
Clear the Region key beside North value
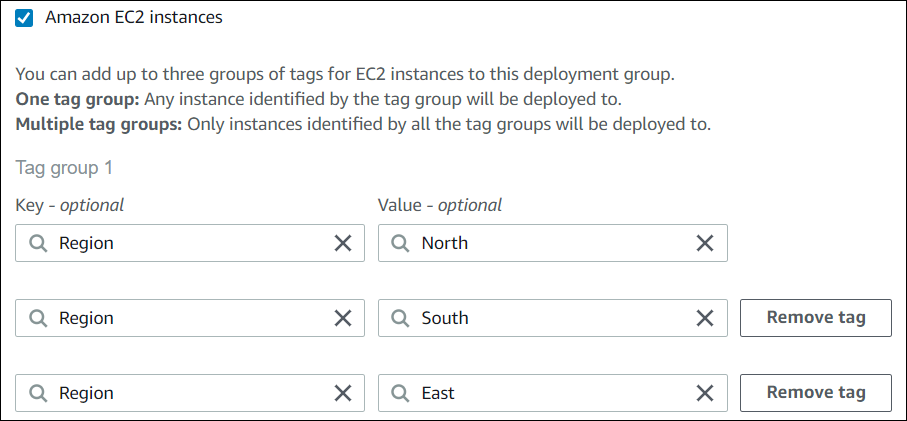click(342, 243)
